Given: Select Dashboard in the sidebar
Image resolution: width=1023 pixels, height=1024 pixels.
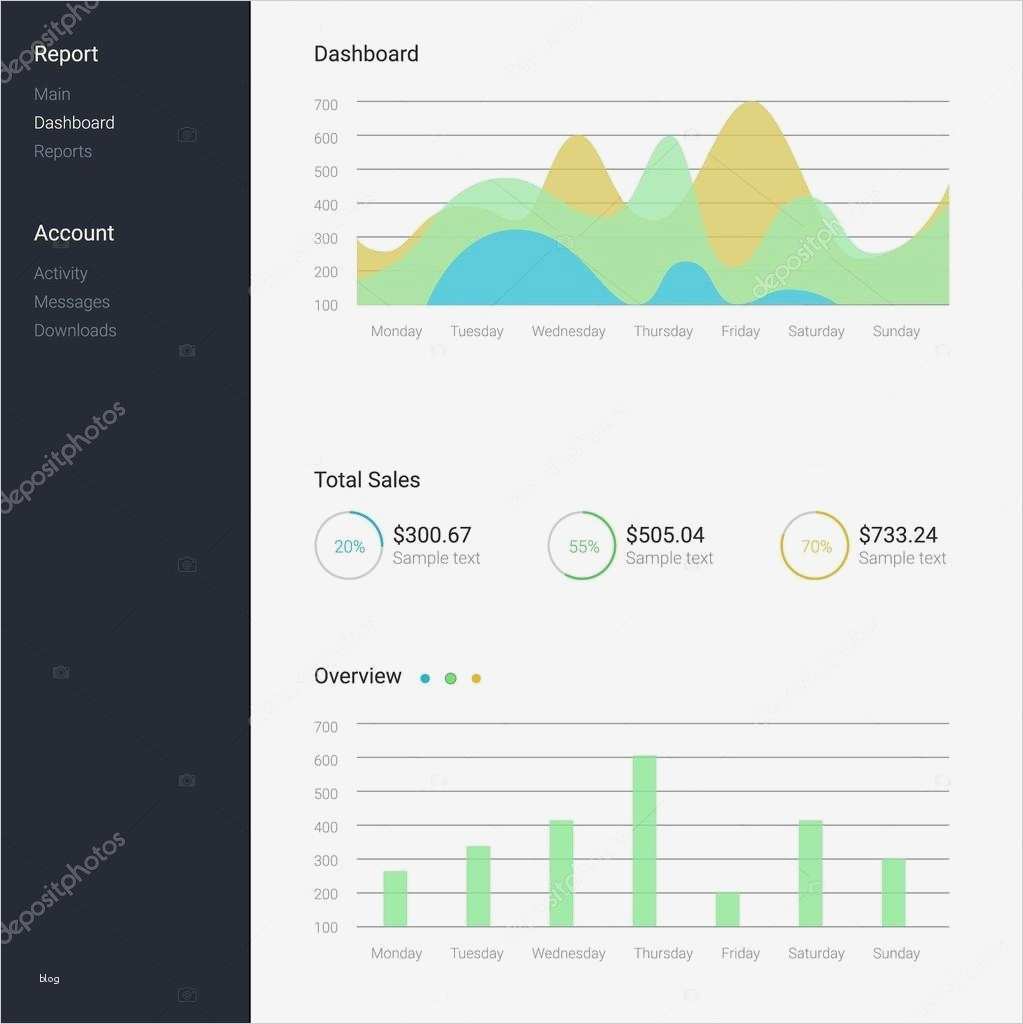Looking at the screenshot, I should (x=74, y=123).
